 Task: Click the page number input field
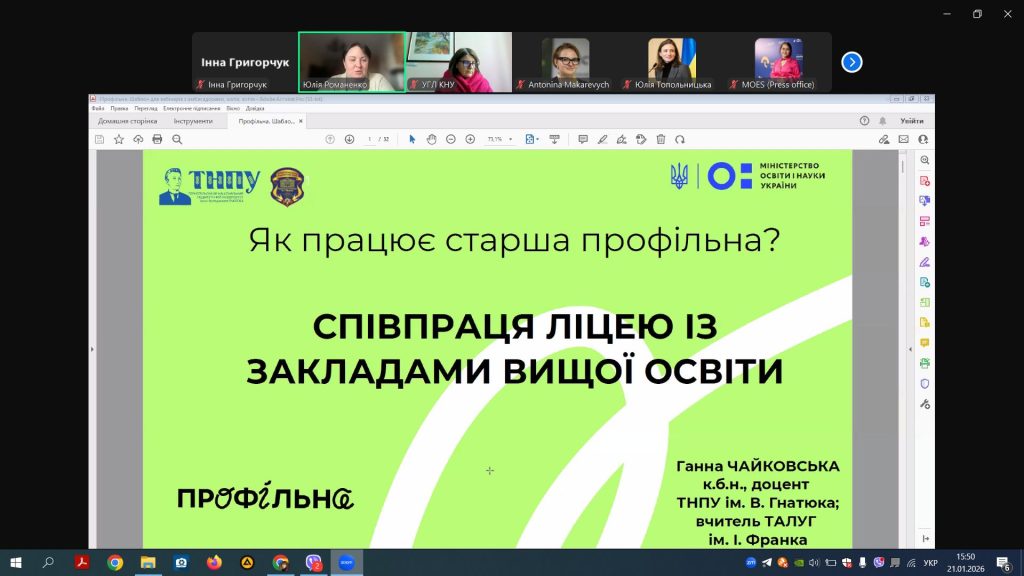370,139
